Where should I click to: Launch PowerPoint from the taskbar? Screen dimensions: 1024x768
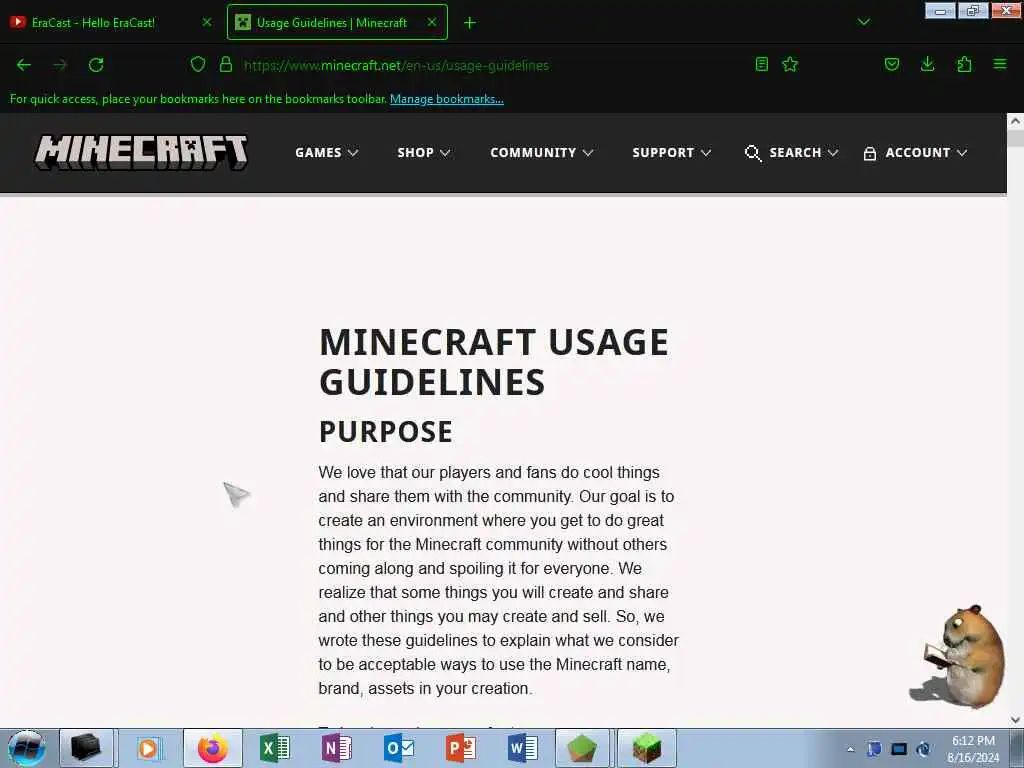(460, 748)
